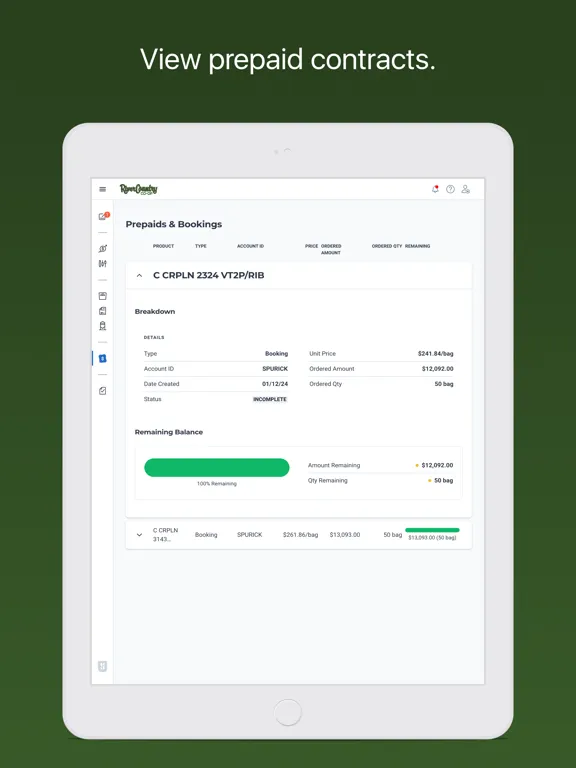
Task: Click the Prepaids & Bookings page title
Action: pyautogui.click(x=174, y=224)
